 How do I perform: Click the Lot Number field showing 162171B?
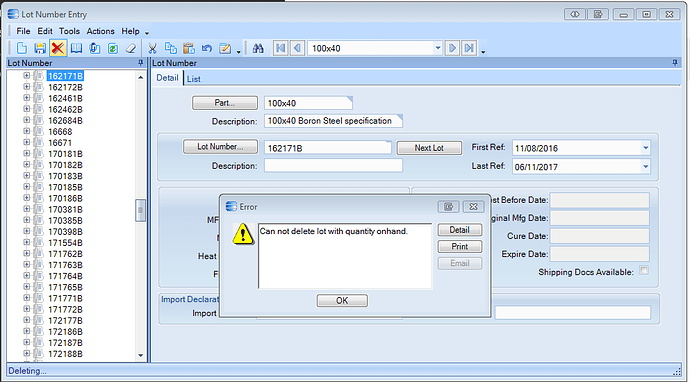[x=327, y=148]
